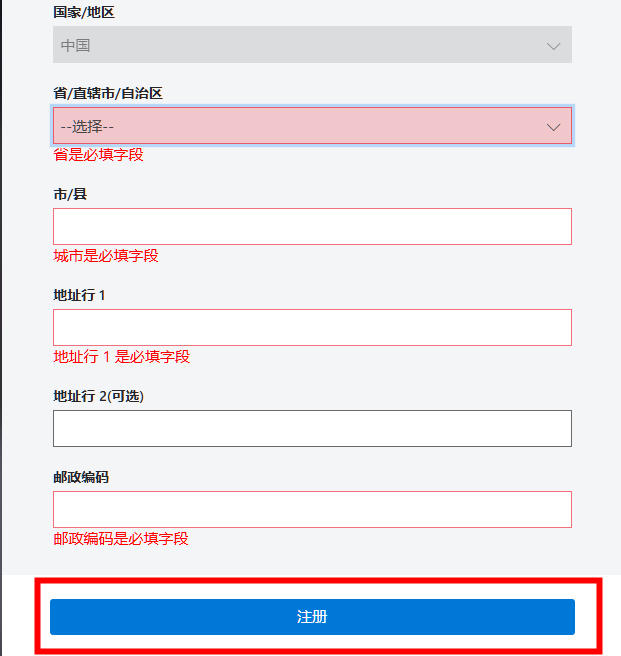
Task: Expand the 省/直辖市/自治区 province dropdown
Action: click(x=312, y=126)
